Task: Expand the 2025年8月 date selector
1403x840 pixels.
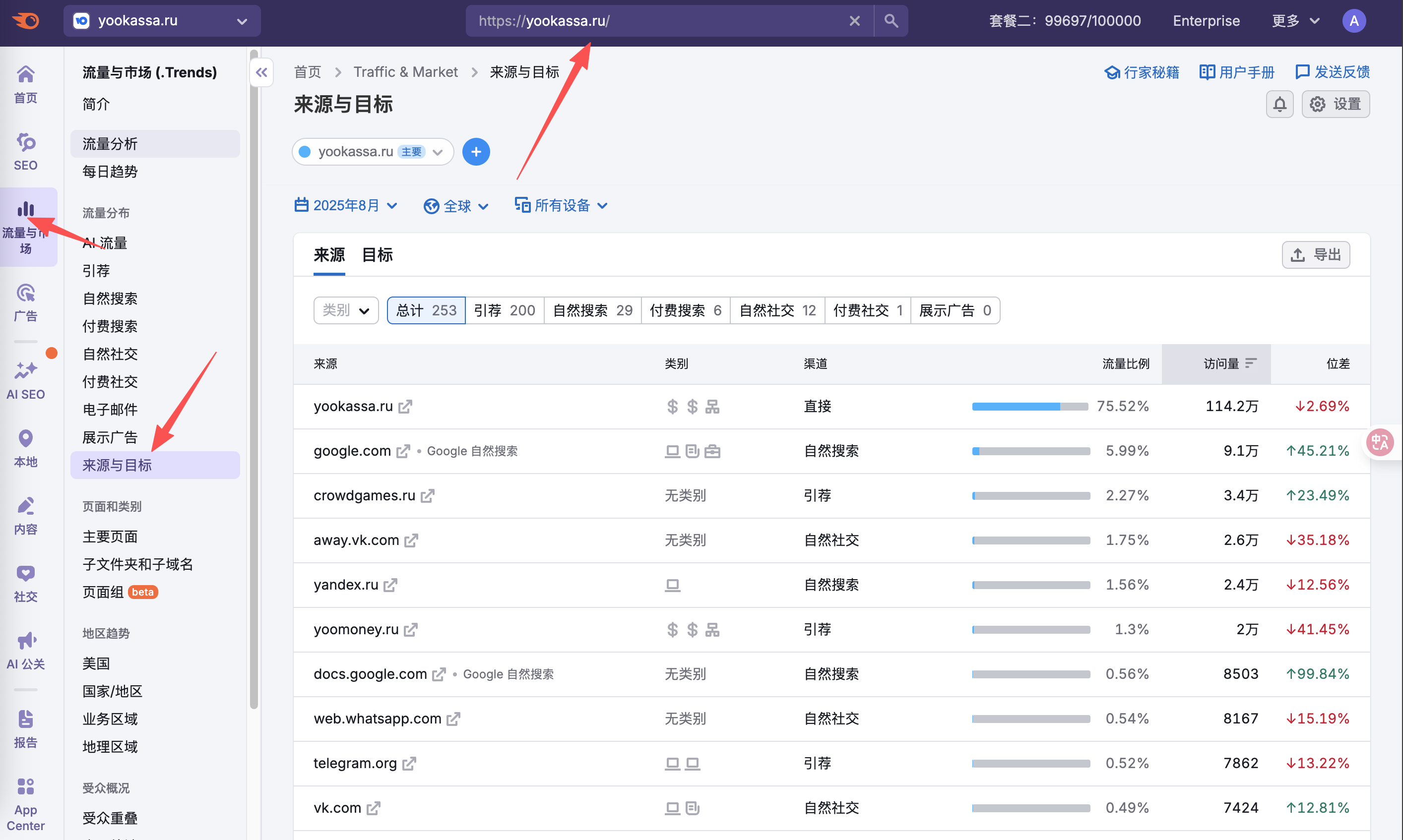Action: (x=346, y=205)
